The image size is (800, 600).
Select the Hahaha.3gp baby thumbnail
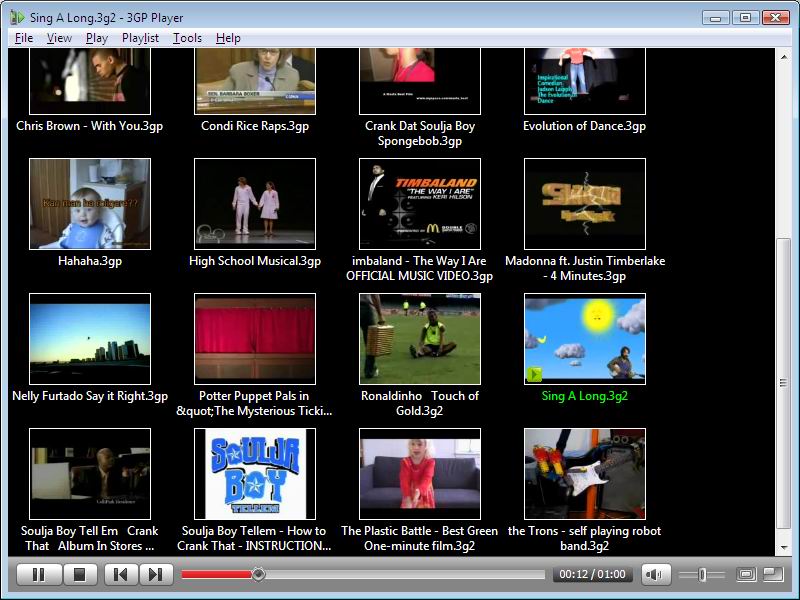[x=90, y=204]
